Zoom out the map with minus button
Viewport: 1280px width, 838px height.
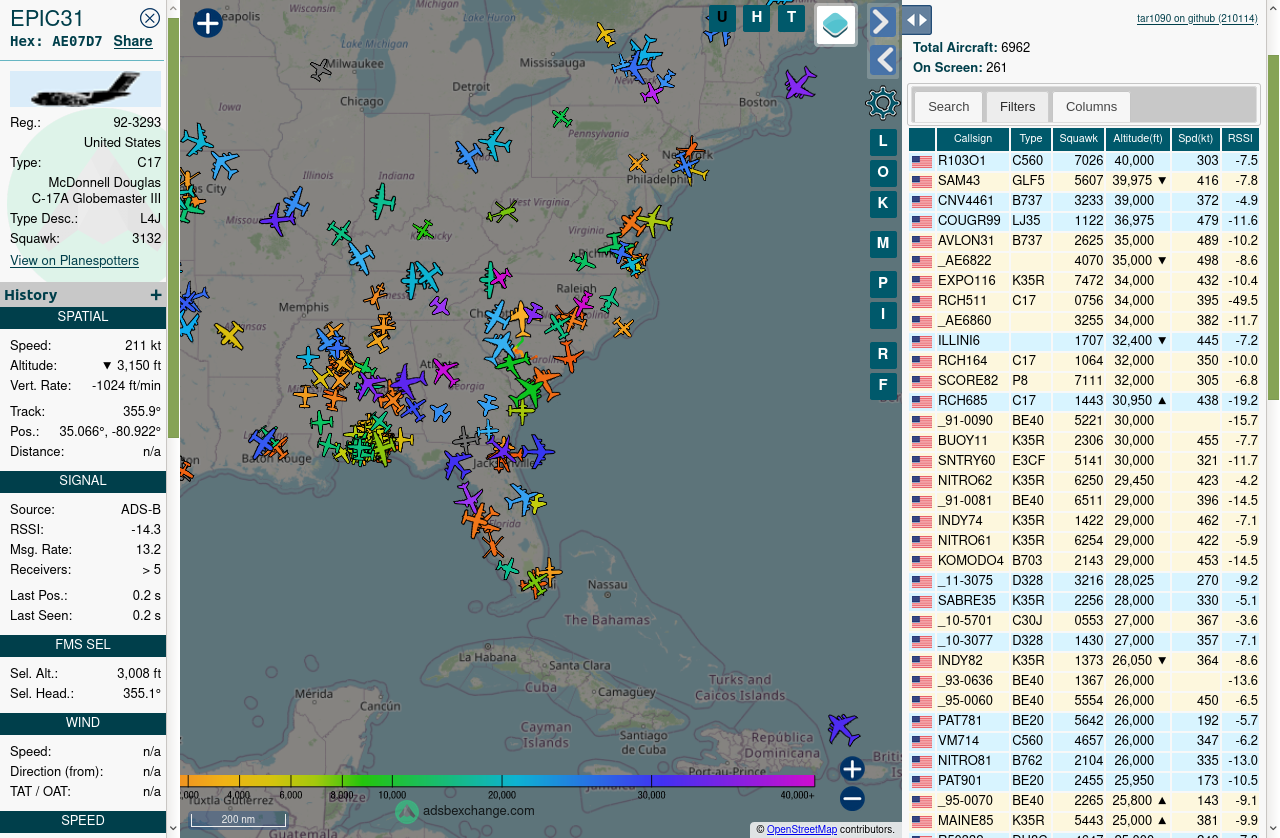(x=852, y=798)
